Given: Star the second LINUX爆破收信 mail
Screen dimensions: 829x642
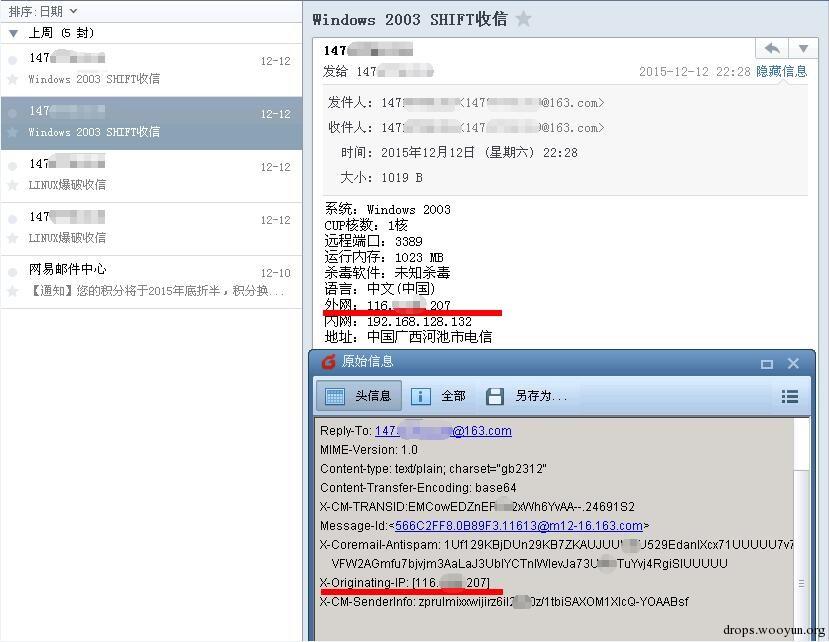Looking at the screenshot, I should [13, 238].
